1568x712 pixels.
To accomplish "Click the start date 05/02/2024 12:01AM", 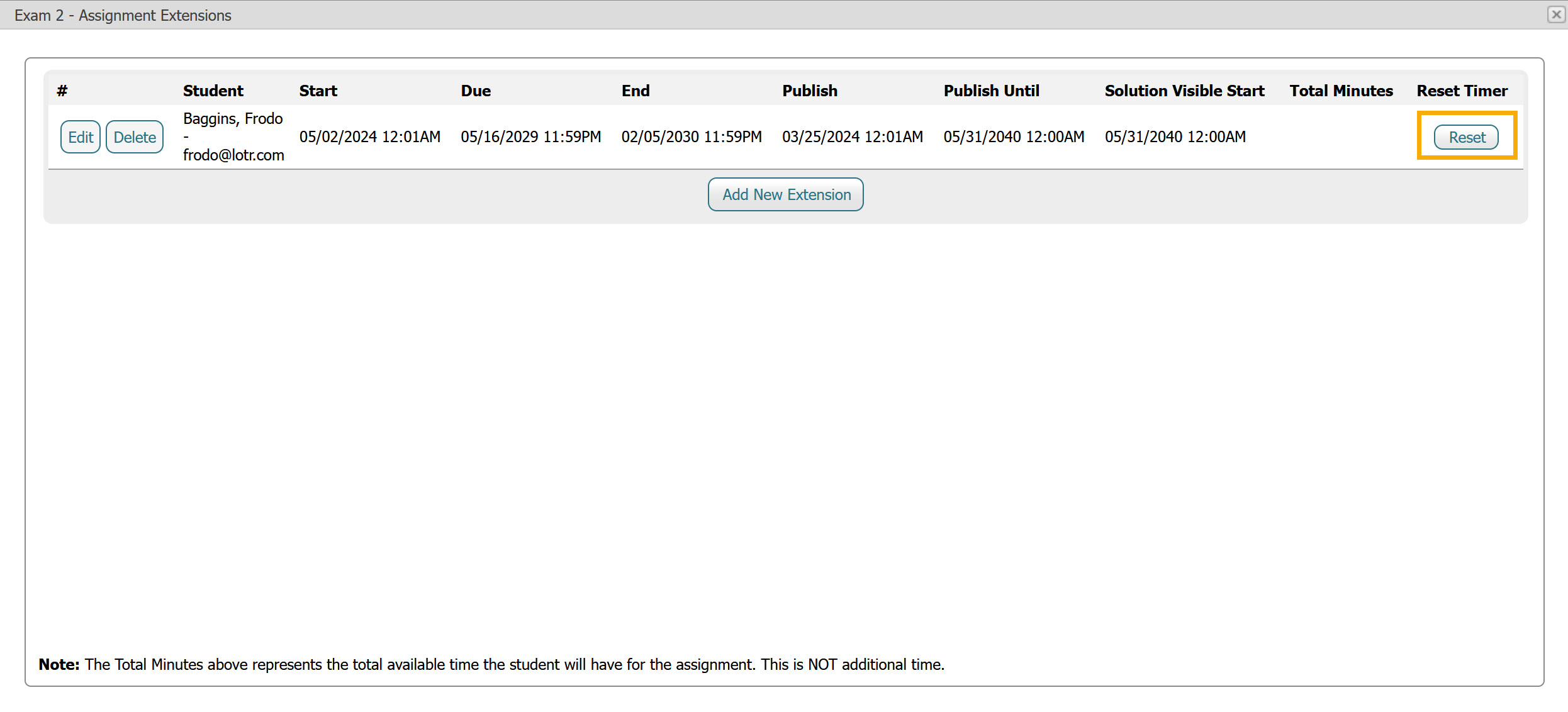I will [x=369, y=137].
